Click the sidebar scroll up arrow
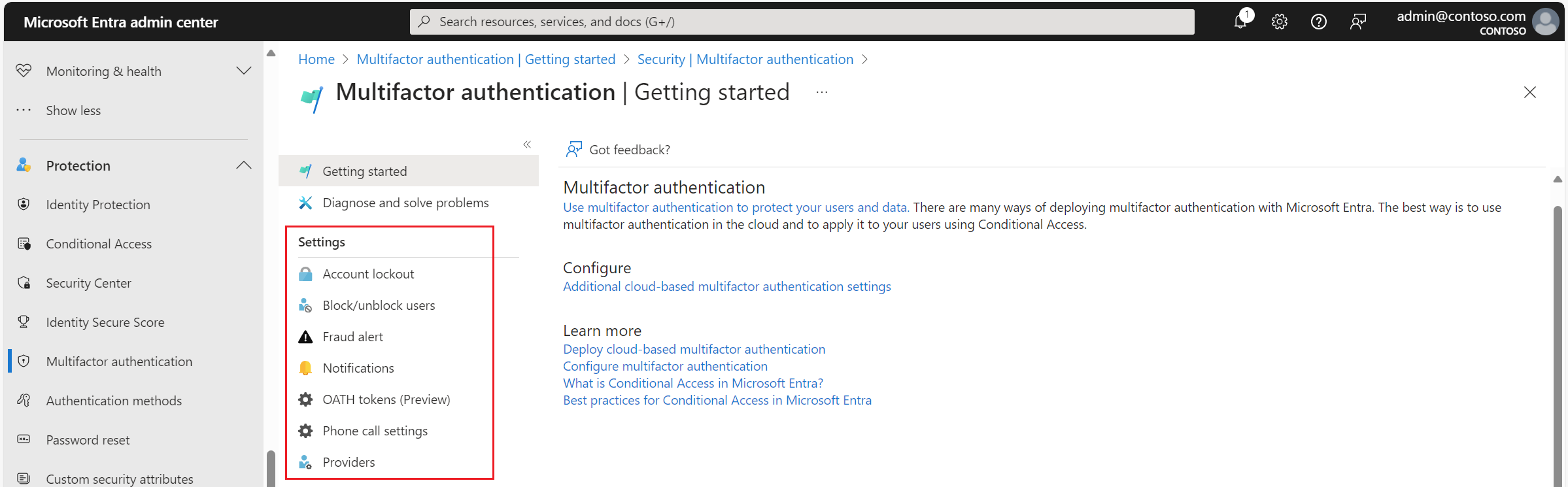 [271, 53]
